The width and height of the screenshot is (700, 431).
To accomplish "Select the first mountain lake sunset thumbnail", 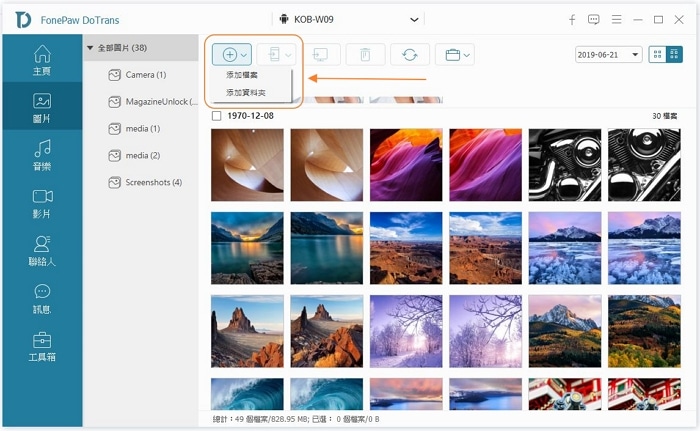I will [247, 248].
